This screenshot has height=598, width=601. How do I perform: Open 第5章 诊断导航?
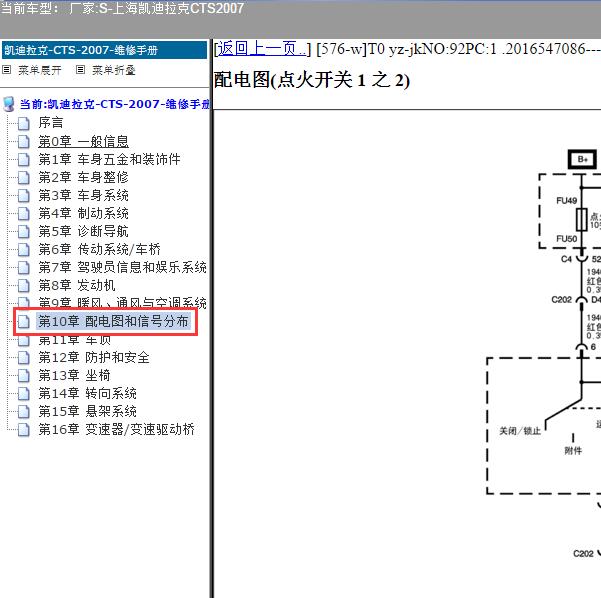click(x=83, y=231)
